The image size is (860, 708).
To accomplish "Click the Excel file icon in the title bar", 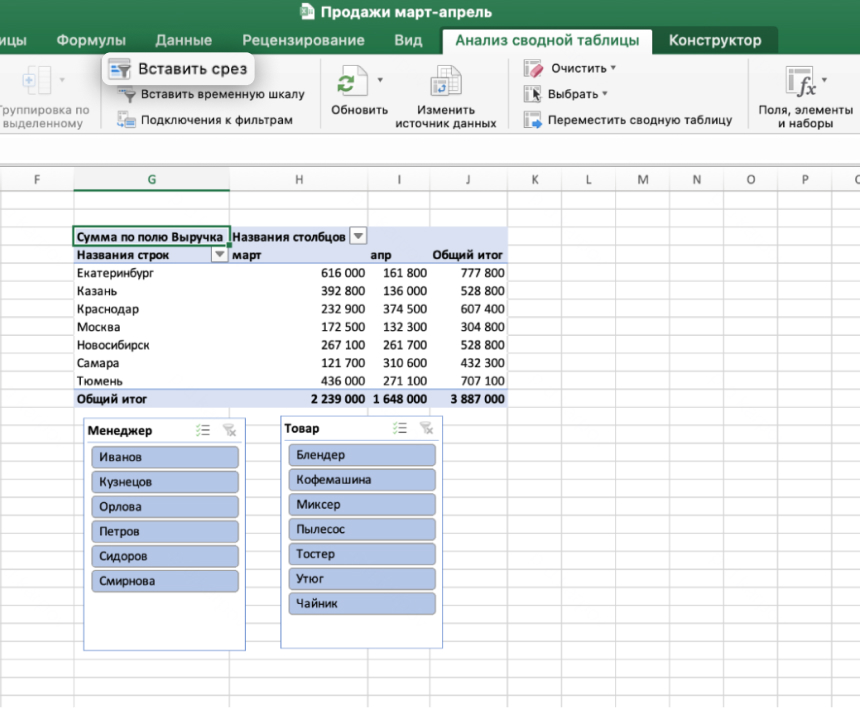I will pos(307,12).
